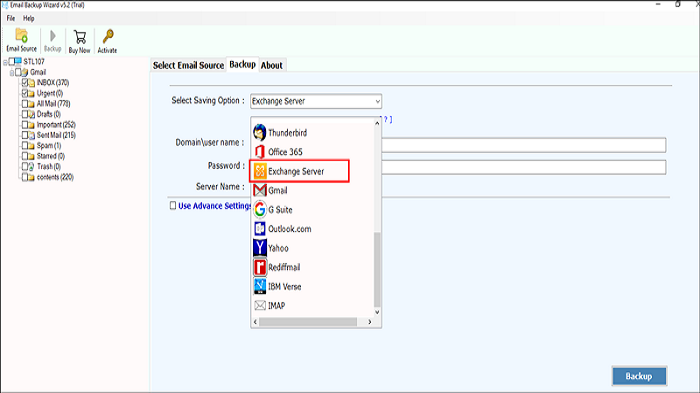Uncheck the Urgent (0) checkbox
The height and width of the screenshot is (393, 700).
25,93
